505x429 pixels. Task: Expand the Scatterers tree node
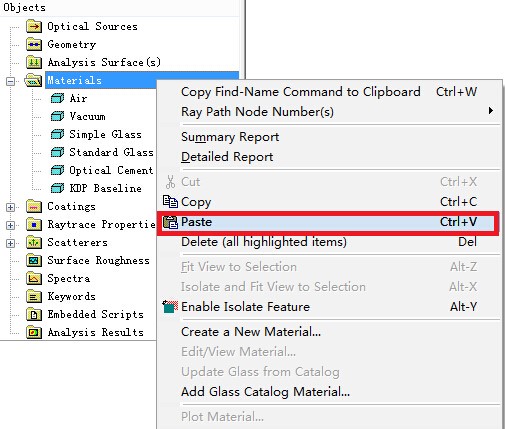click(10, 243)
